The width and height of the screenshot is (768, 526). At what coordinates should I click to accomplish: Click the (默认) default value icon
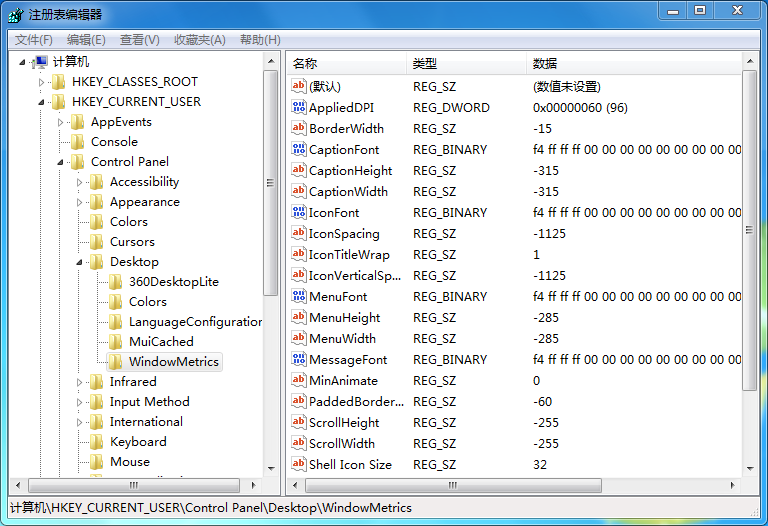click(x=298, y=87)
